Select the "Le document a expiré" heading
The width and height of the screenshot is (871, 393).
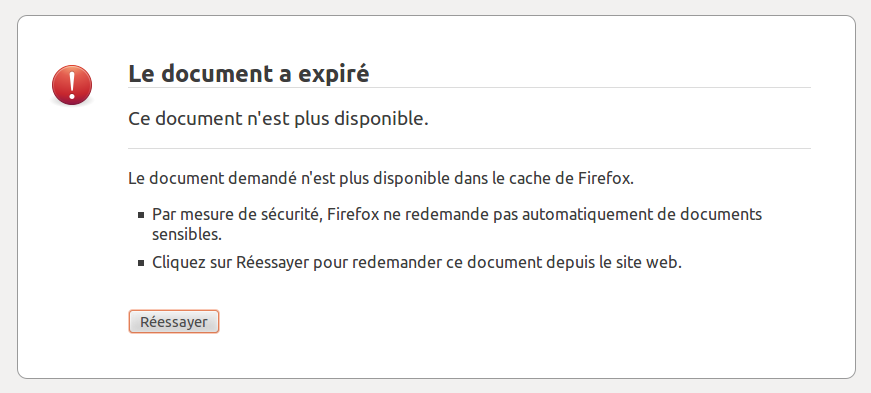coord(249,73)
